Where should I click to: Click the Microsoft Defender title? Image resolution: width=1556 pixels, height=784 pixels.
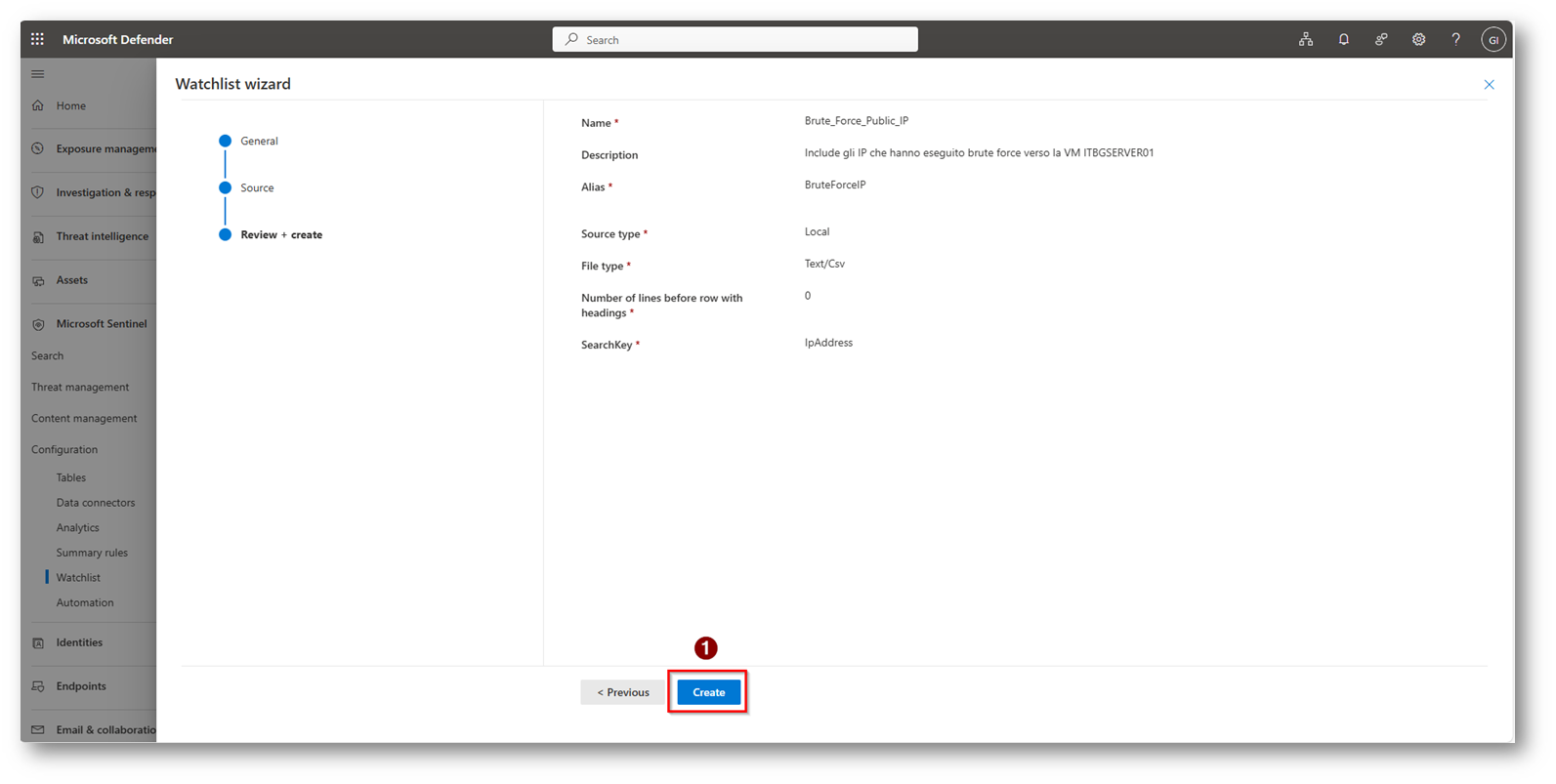[x=118, y=39]
